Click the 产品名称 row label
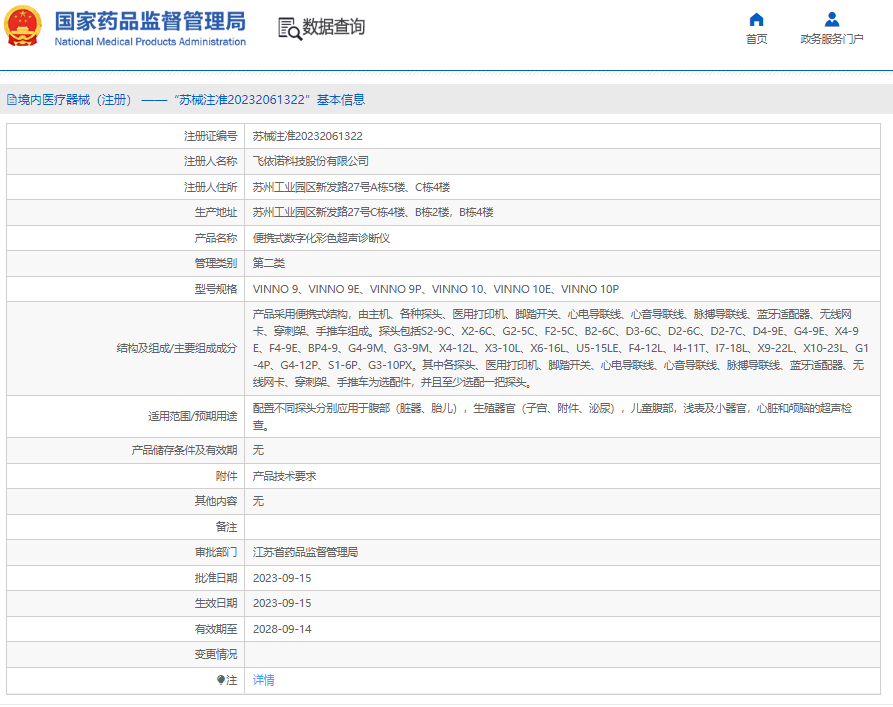Viewport: 893px width, 707px height. (x=216, y=238)
